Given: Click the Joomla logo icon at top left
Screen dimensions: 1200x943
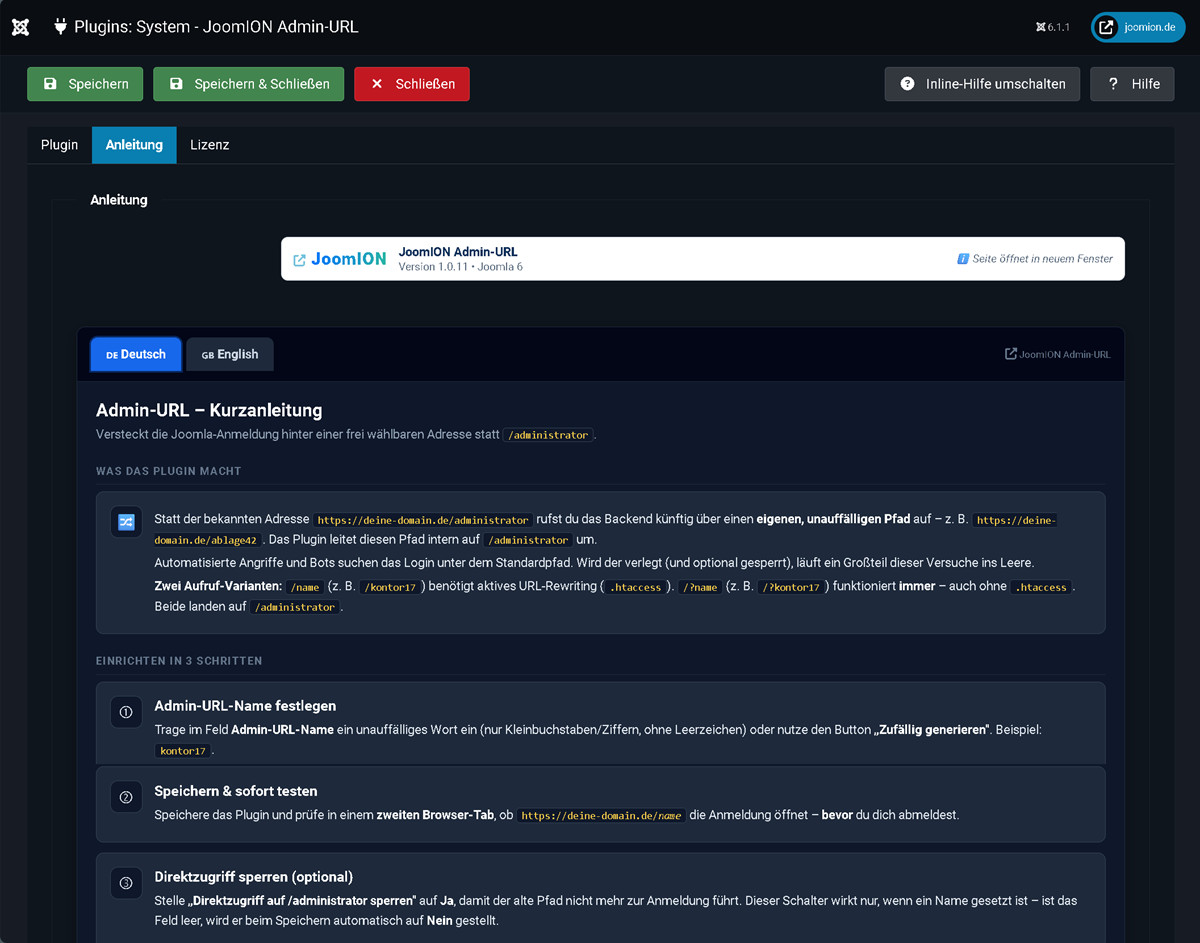Looking at the screenshot, I should pyautogui.click(x=20, y=27).
